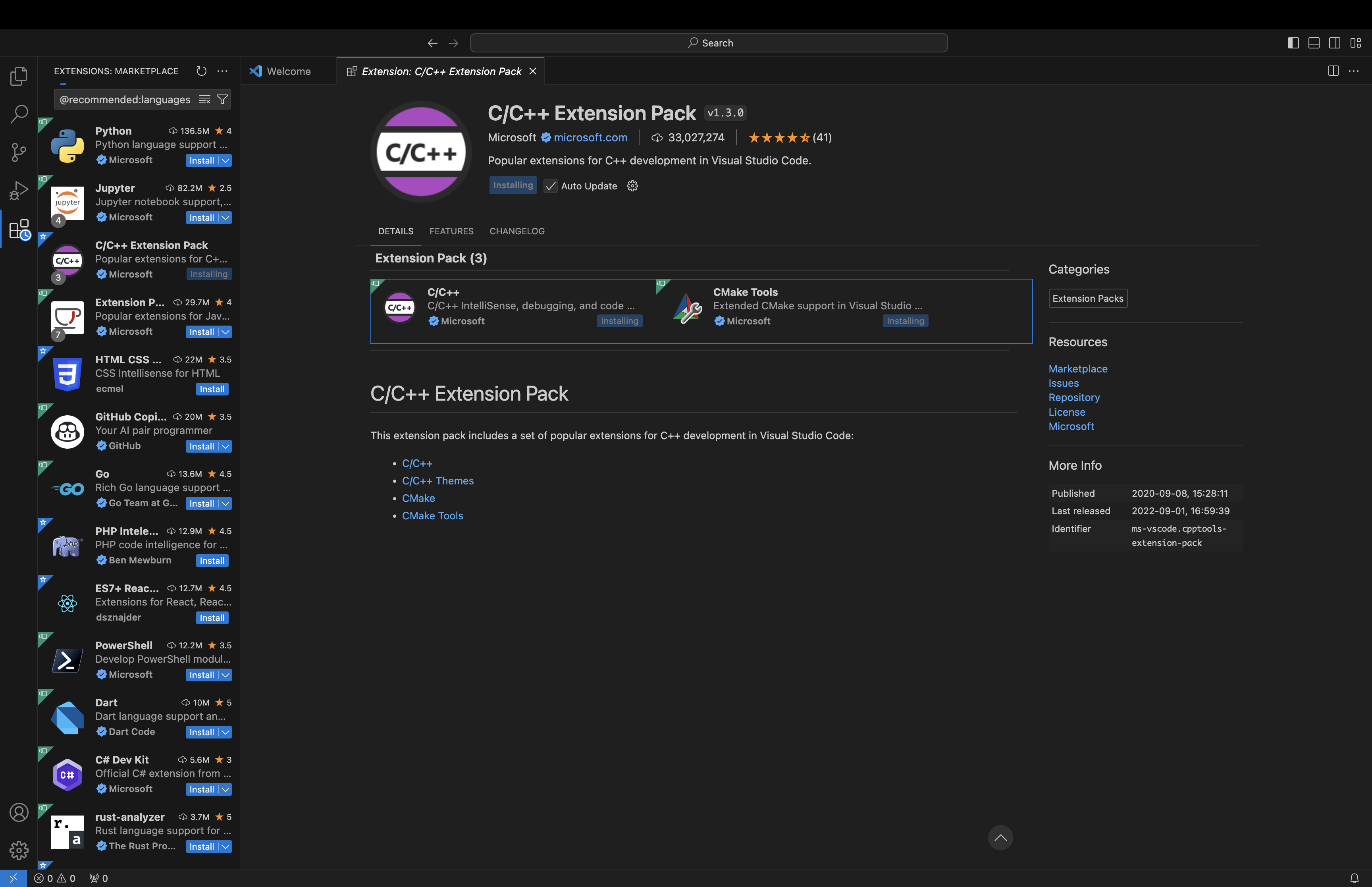Toggle primary side bar layout icon
Viewport: 1372px width, 887px height.
pyautogui.click(x=1293, y=43)
